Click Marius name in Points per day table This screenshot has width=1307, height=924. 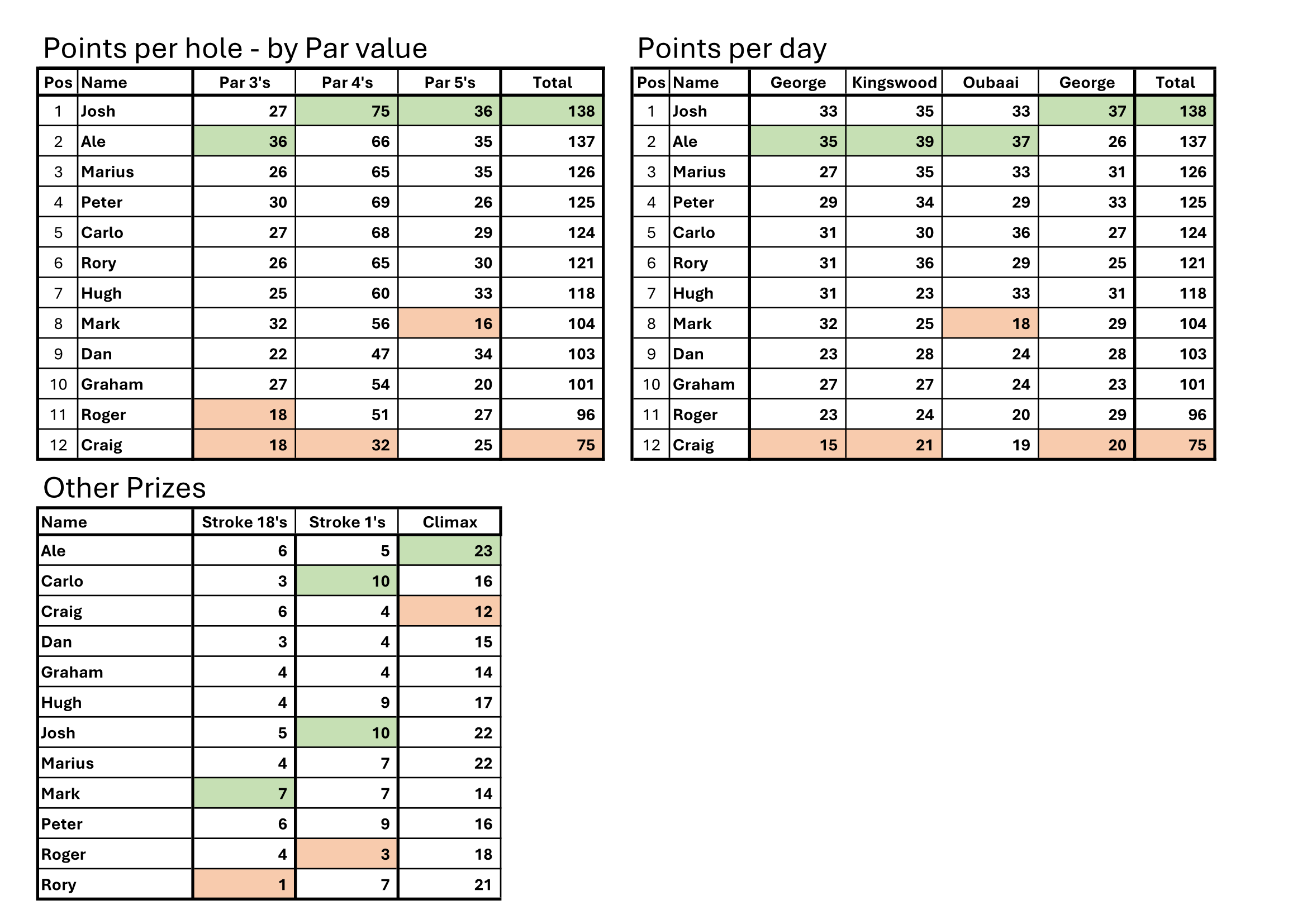[699, 172]
